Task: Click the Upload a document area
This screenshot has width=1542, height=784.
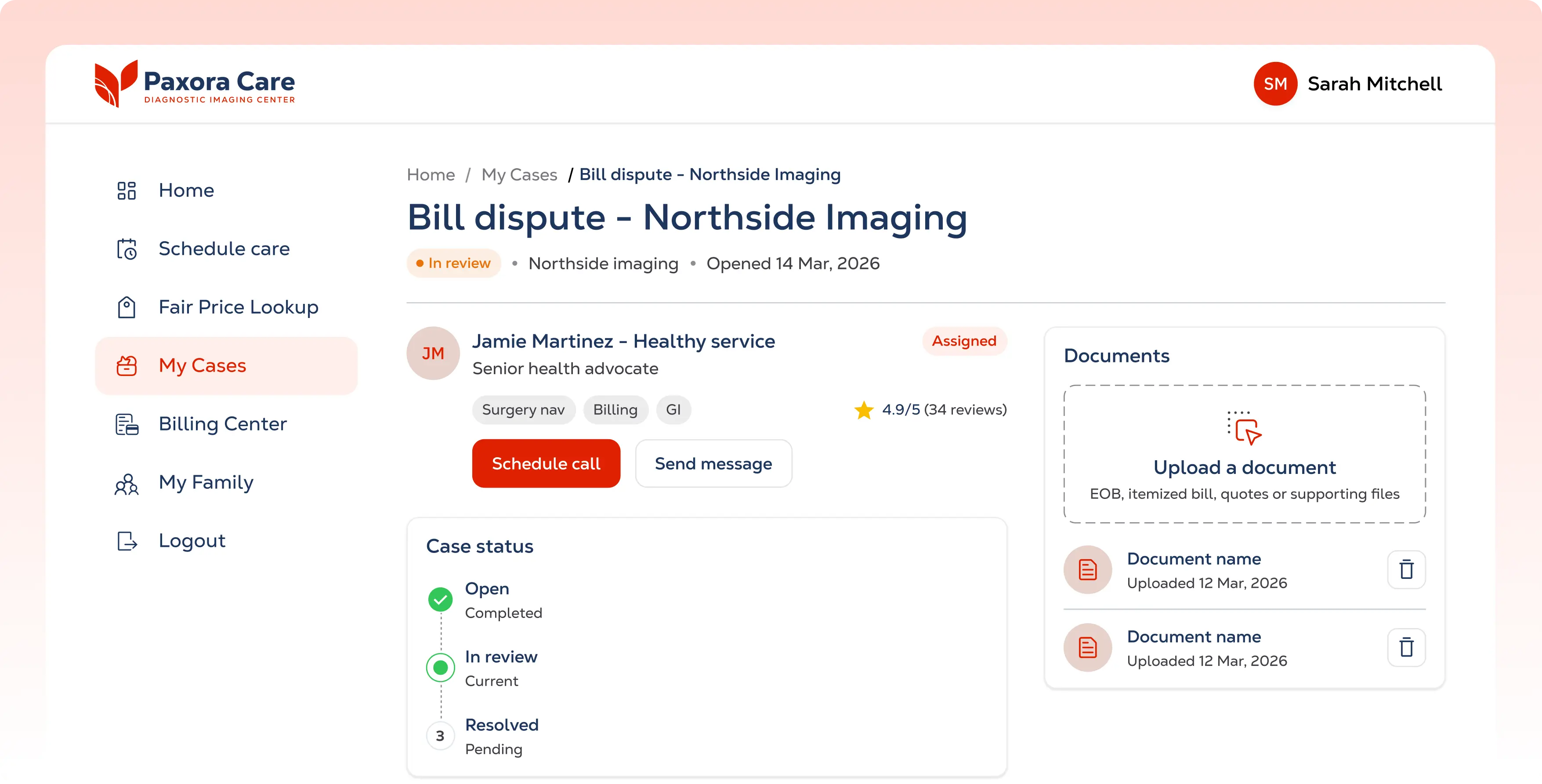Action: (x=1244, y=454)
